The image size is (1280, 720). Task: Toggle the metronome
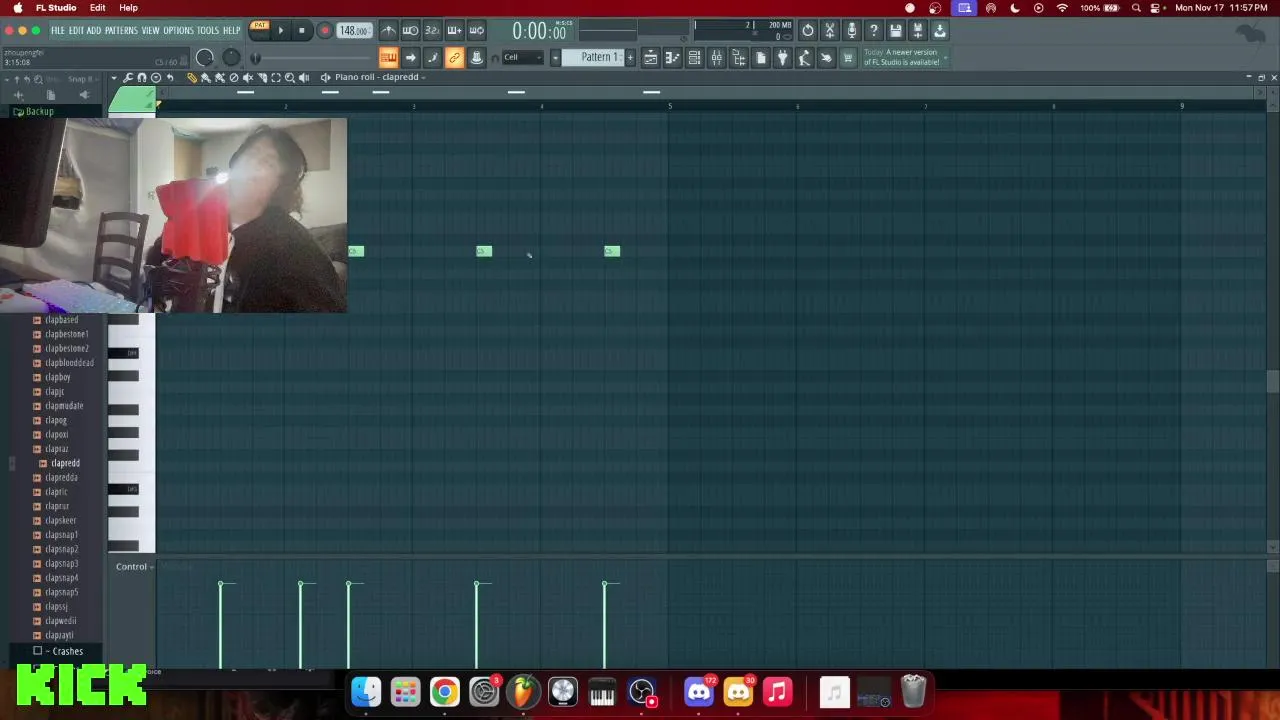[x=388, y=30]
